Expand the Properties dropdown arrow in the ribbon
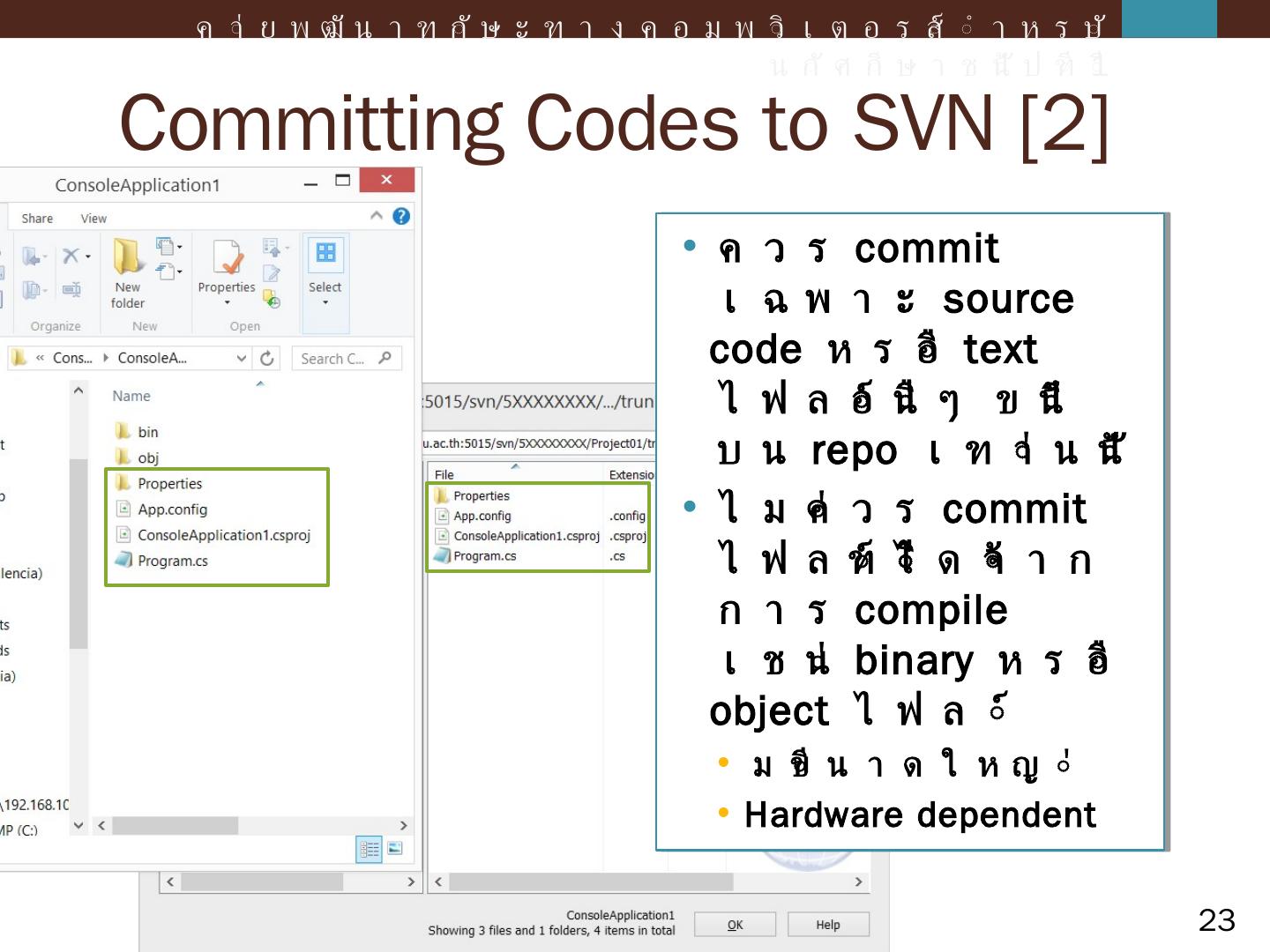 click(228, 303)
